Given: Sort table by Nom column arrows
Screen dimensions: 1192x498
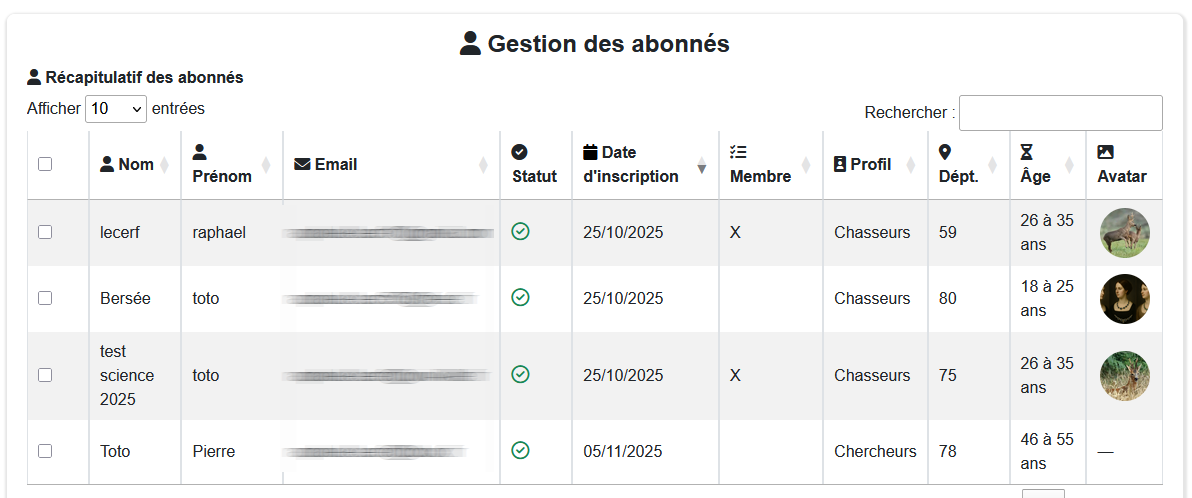Looking at the screenshot, I should 165,164.
